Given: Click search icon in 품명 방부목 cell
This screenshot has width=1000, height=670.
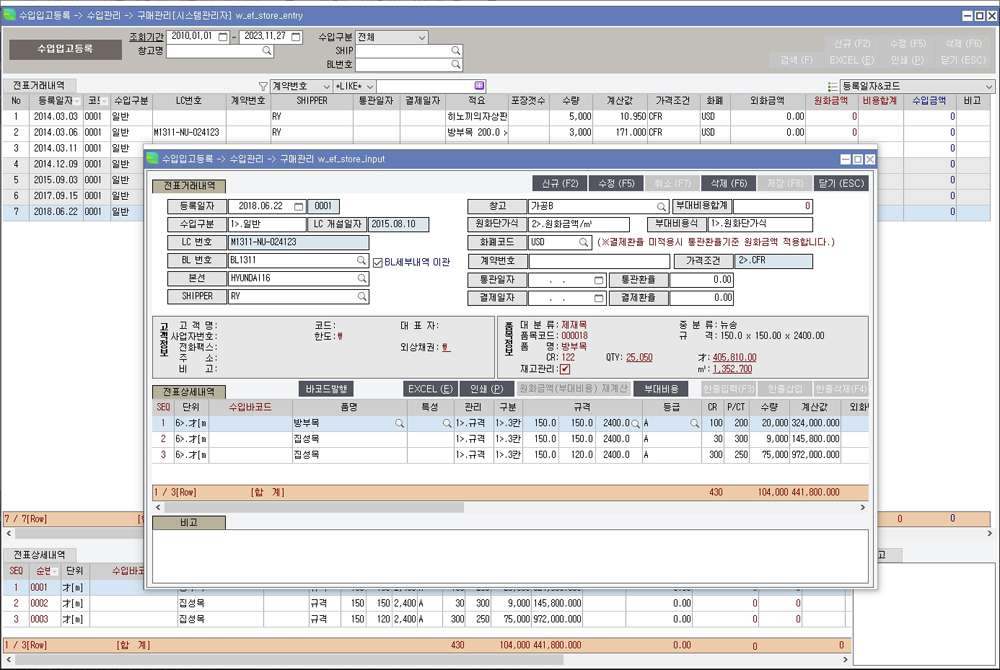Looking at the screenshot, I should pos(399,423).
